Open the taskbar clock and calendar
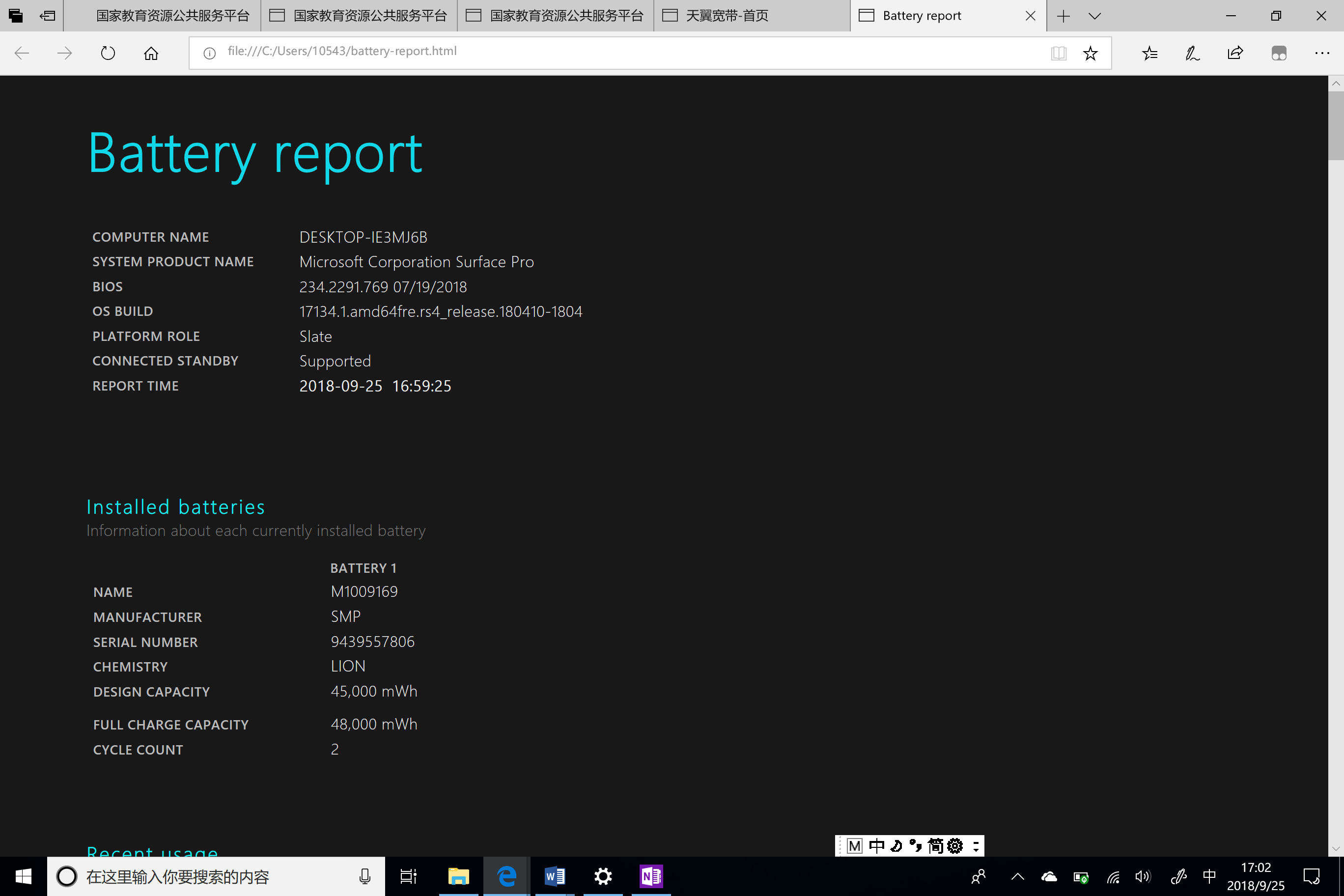Screen dimensions: 1344x896 [x=1256, y=876]
